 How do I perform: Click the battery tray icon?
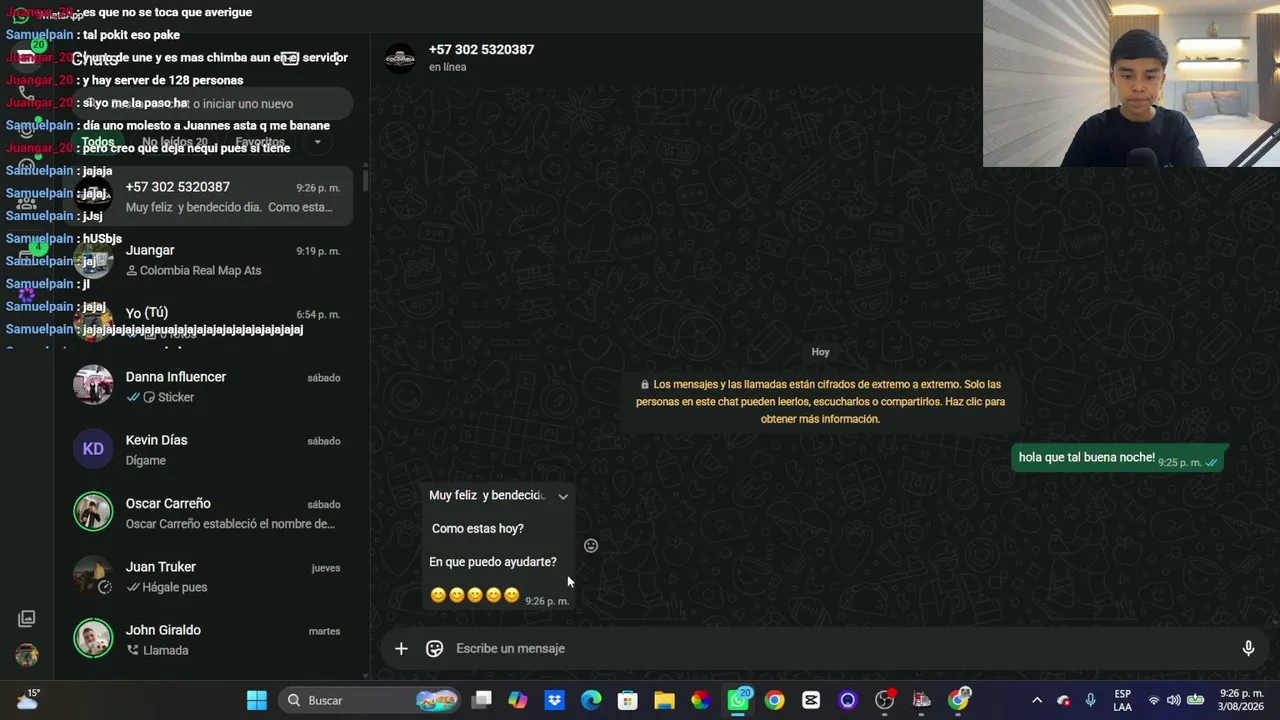[1195, 700]
